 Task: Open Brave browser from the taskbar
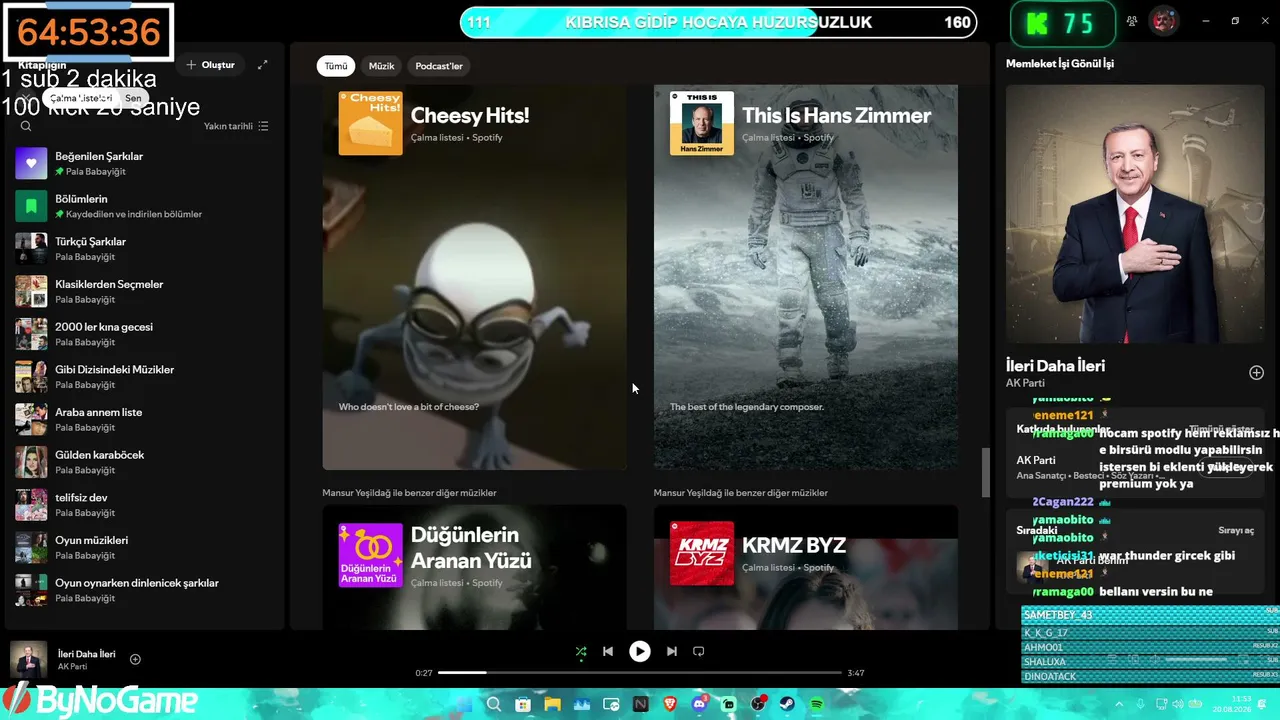(670, 705)
